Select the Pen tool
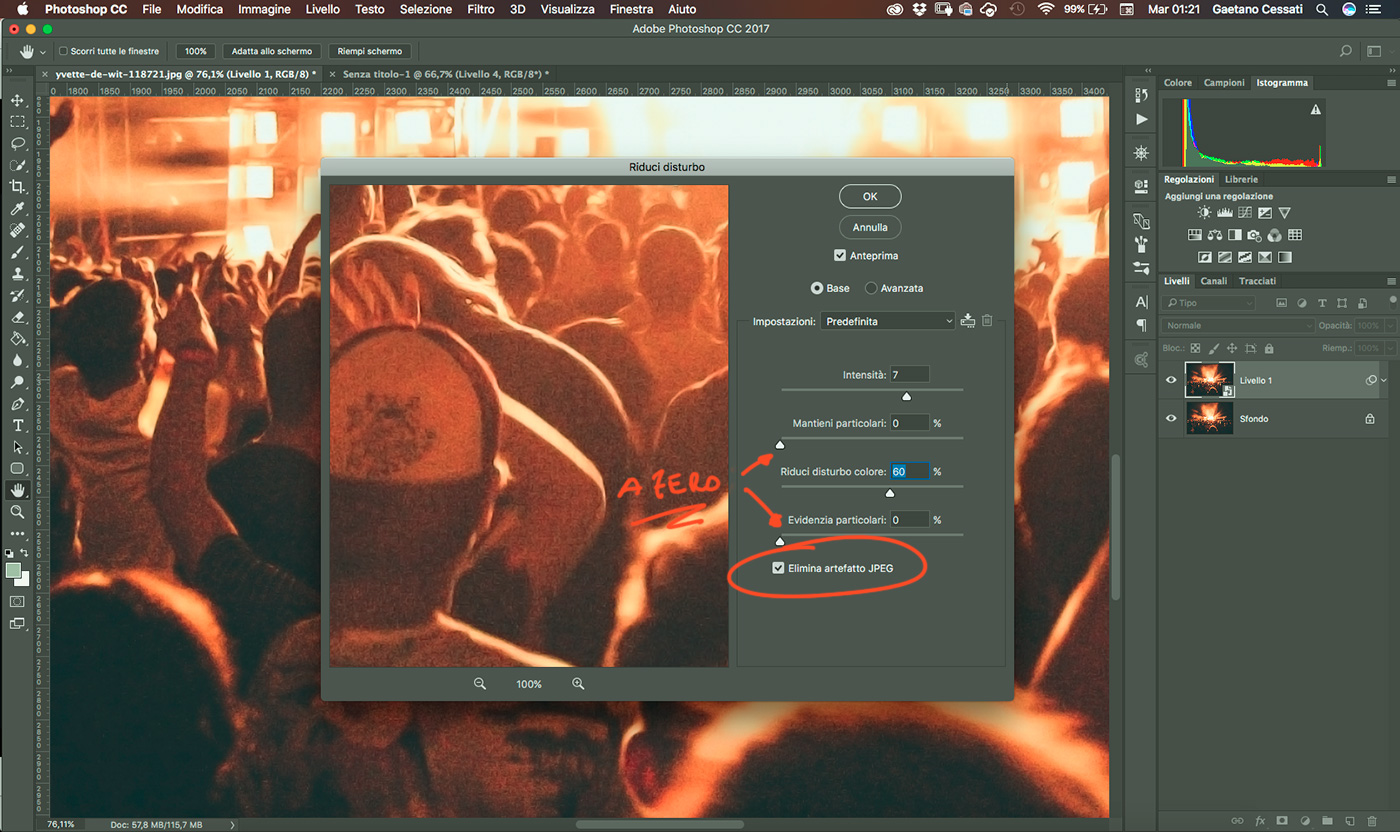 click(x=17, y=404)
